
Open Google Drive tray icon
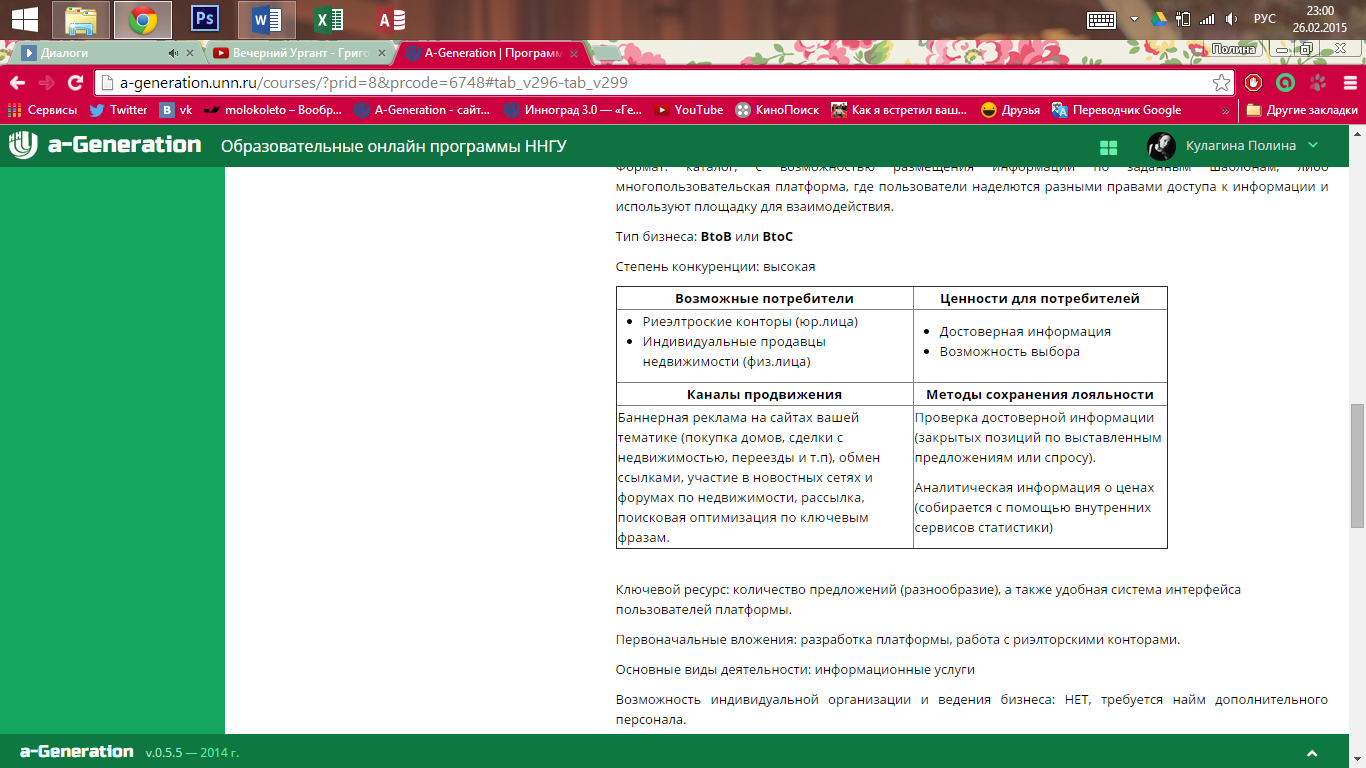[1160, 19]
